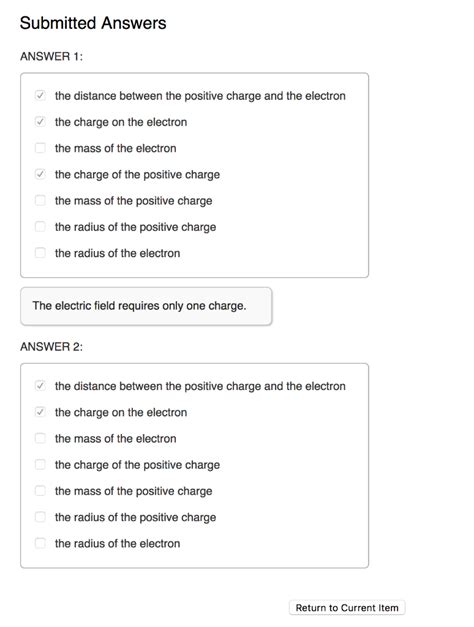Screen dimensions: 474x627
Task: Check Answer 2 radius of the positive charge
Action: 40,517
